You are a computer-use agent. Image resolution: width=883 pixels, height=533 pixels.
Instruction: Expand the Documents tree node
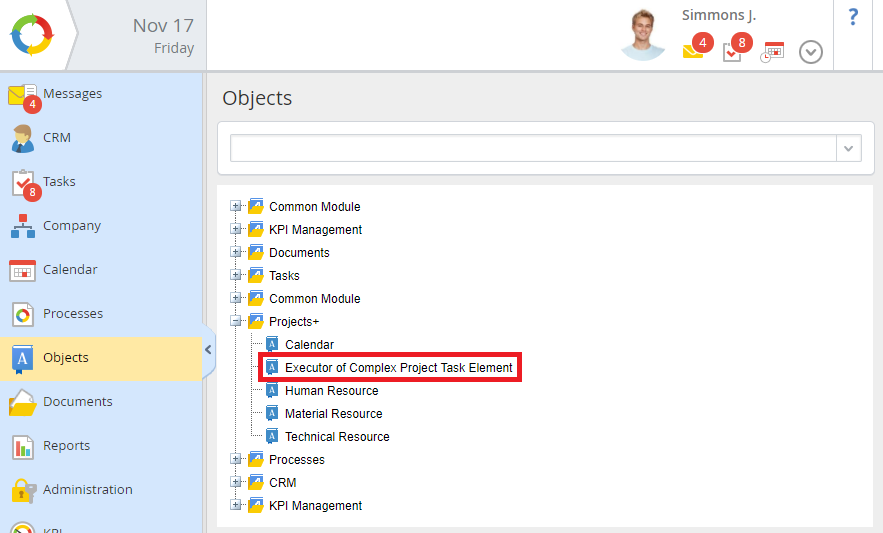click(236, 253)
